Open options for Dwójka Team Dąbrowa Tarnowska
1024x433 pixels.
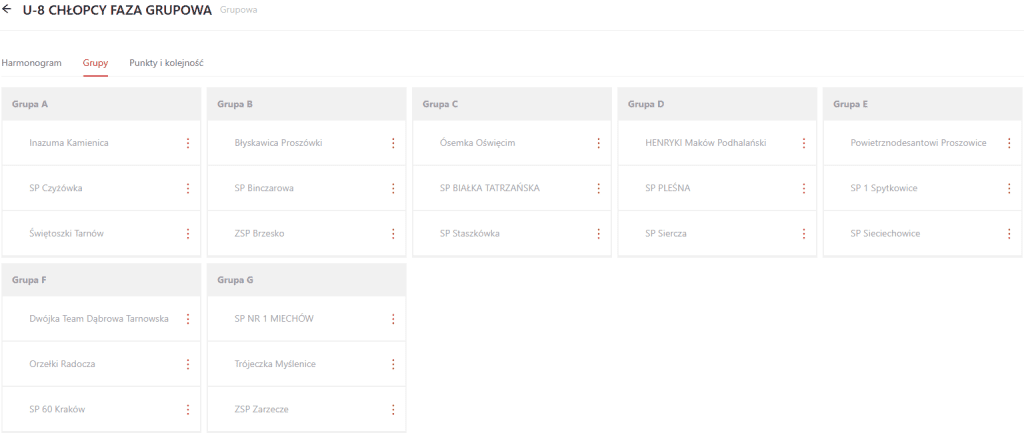tap(187, 319)
